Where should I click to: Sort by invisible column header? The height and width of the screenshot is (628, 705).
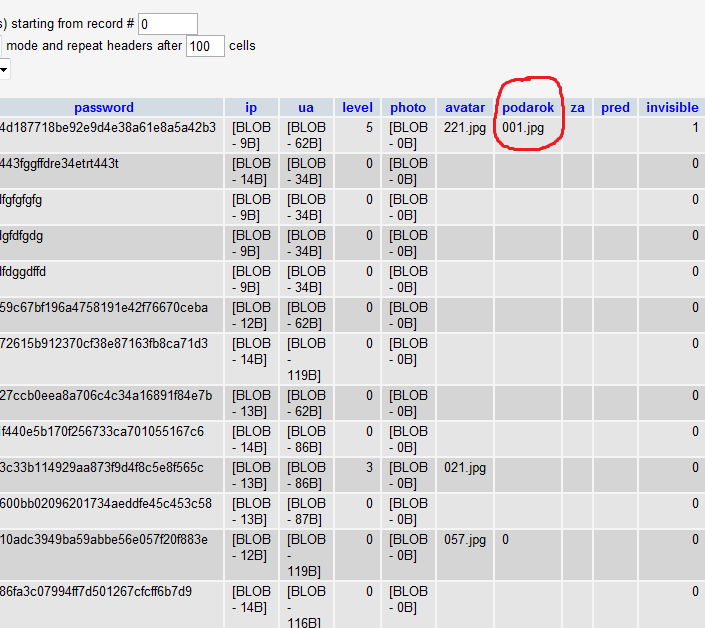coord(672,108)
